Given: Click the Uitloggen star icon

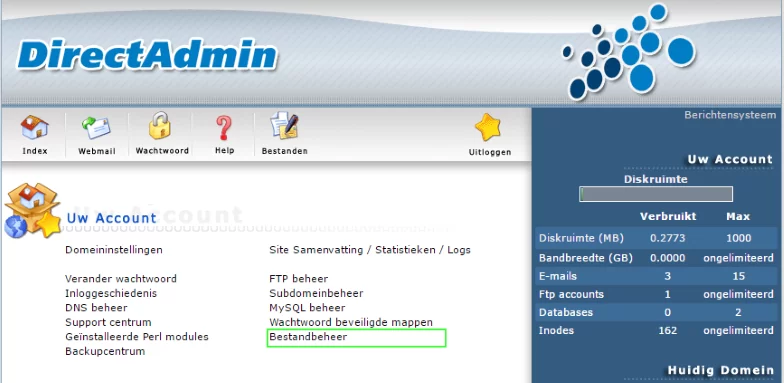Looking at the screenshot, I should pos(488,128).
